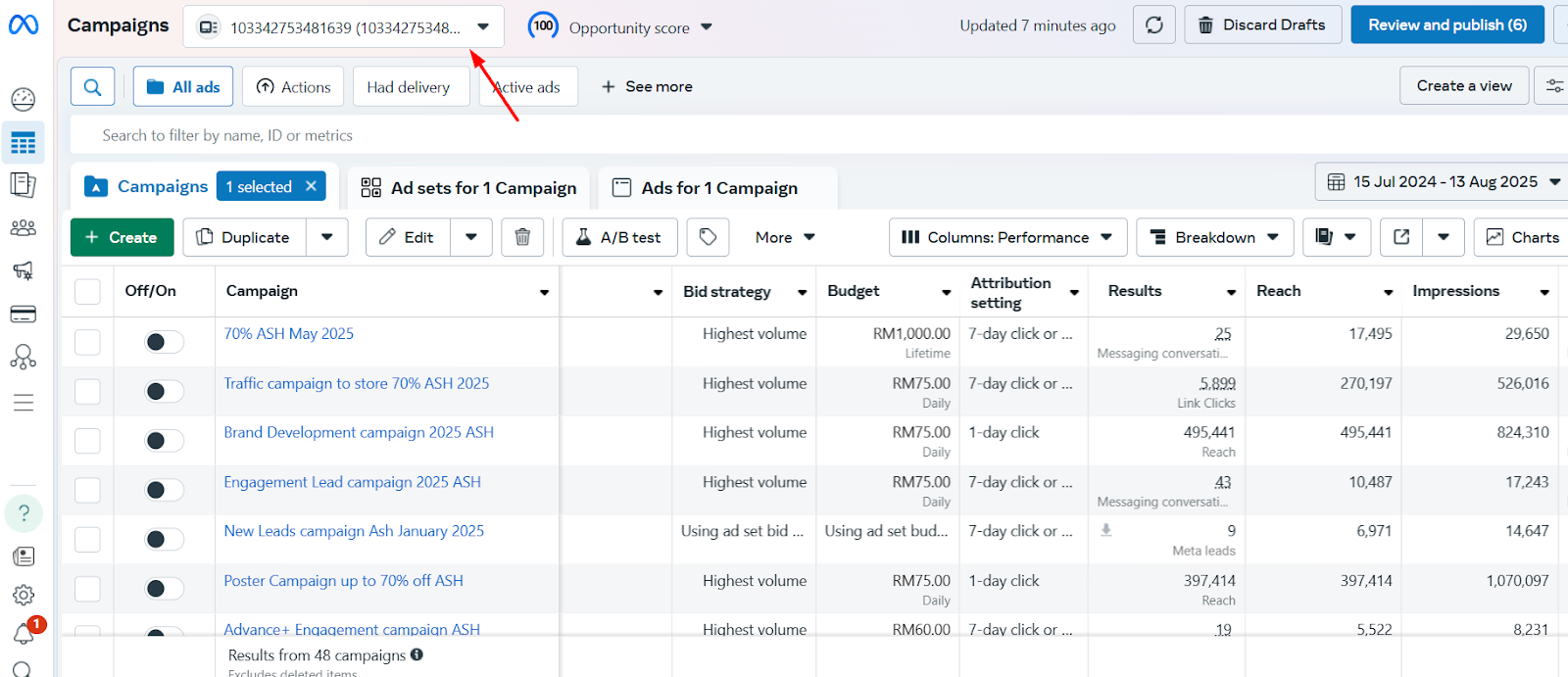Click the Opportunity score 100 badge
1568x677 pixels.
click(543, 26)
